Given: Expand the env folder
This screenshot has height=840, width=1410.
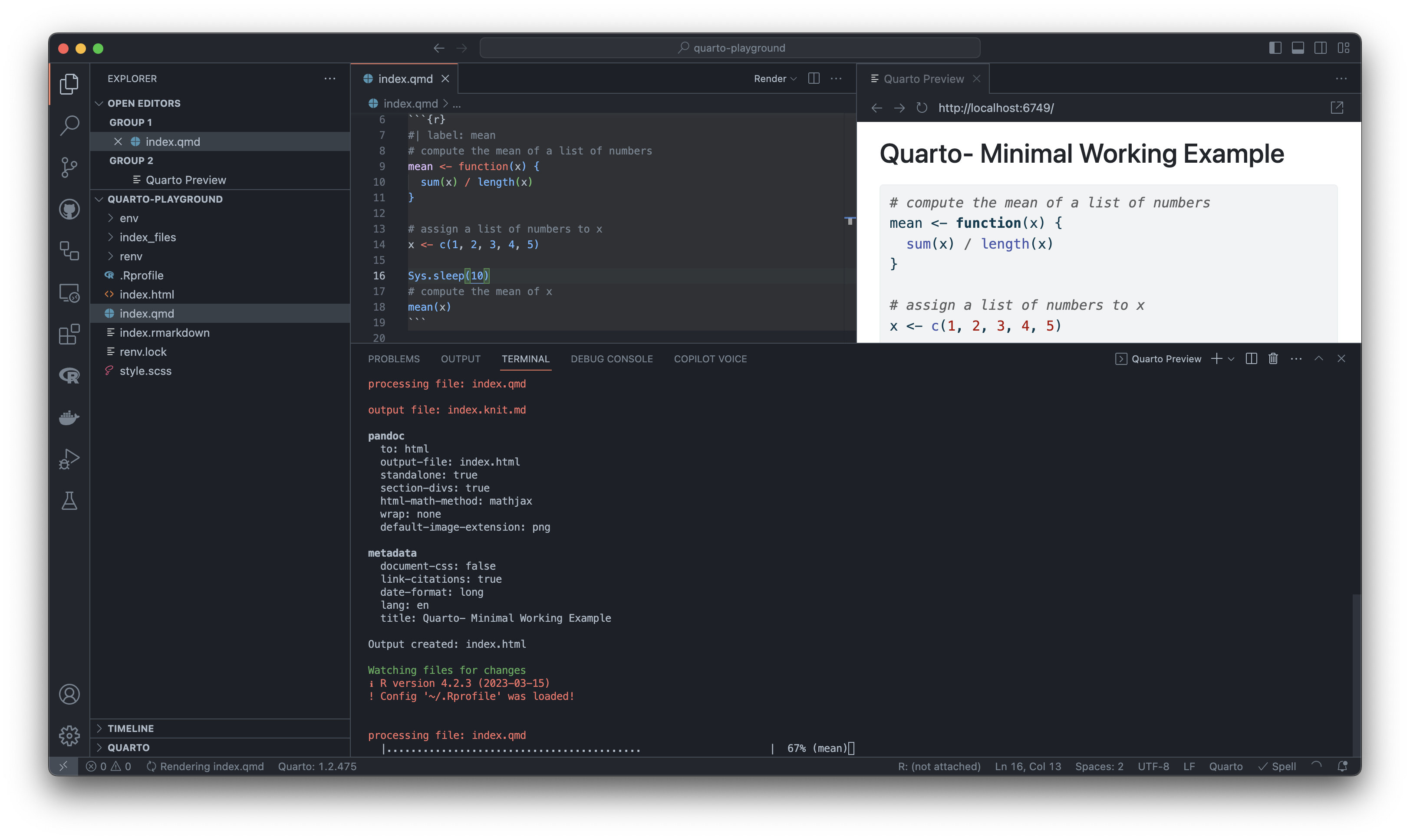Looking at the screenshot, I should coord(110,218).
